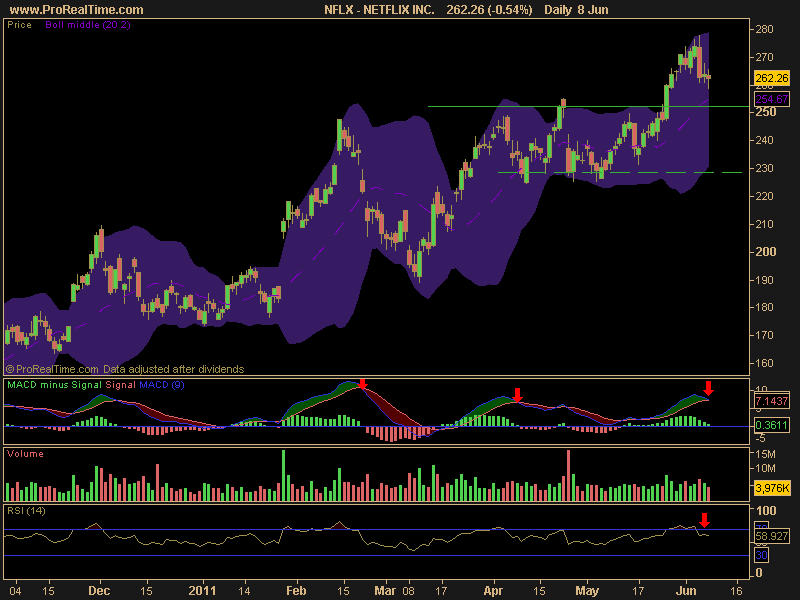This screenshot has height=600, width=800.
Task: Click the 30 RSI oversold level tag
Action: click(762, 556)
